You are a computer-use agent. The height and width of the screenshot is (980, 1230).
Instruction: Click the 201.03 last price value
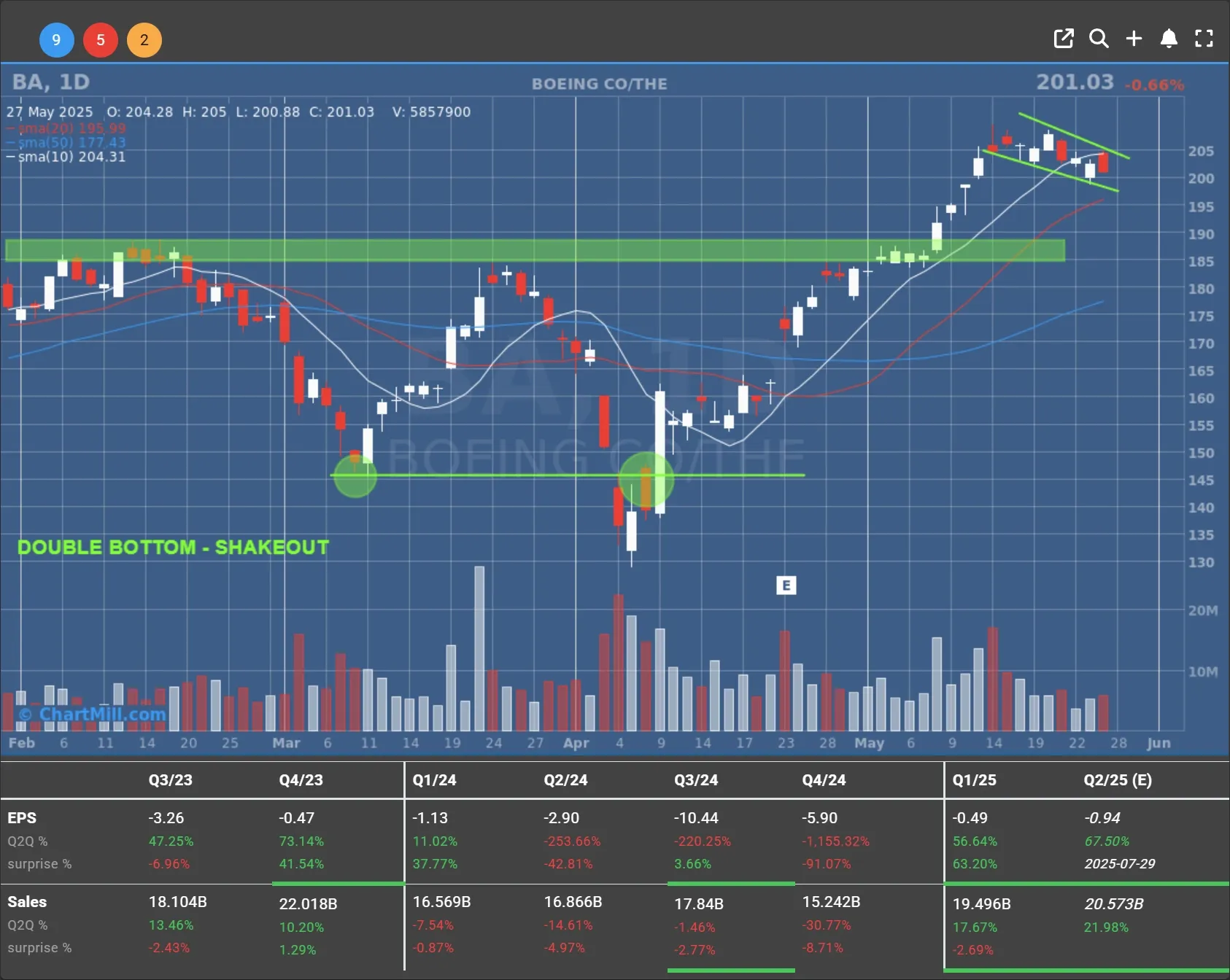click(x=1075, y=82)
